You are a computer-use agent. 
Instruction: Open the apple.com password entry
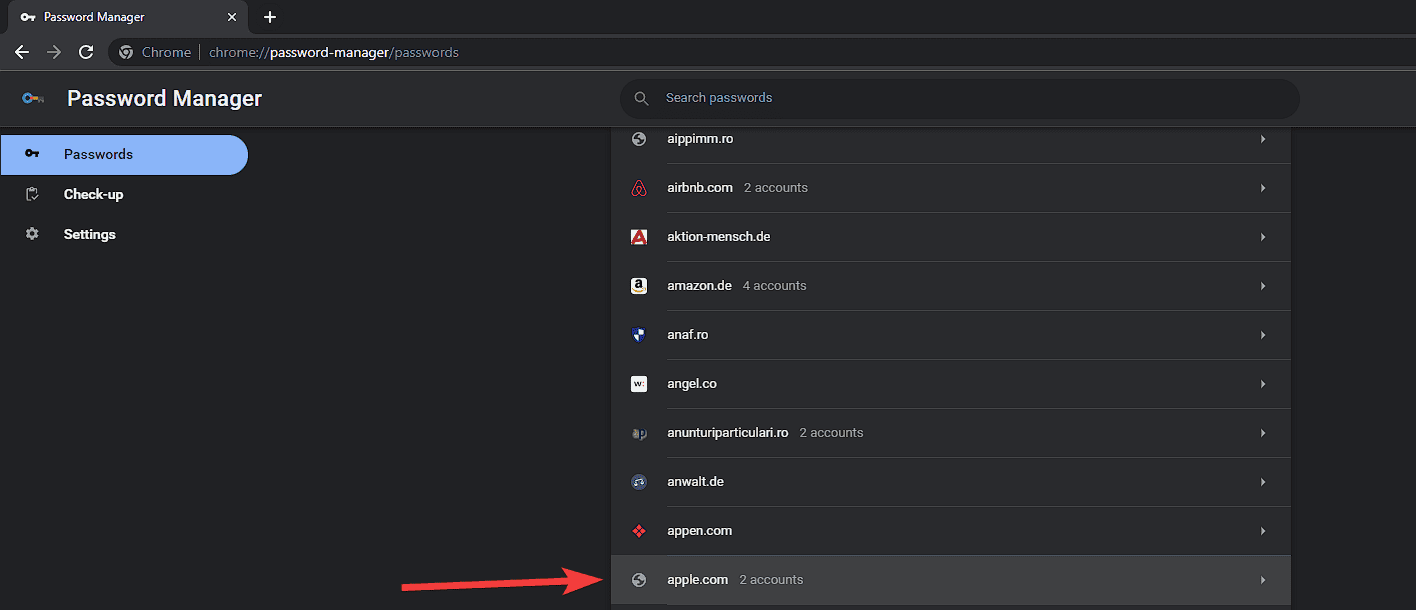pos(951,580)
